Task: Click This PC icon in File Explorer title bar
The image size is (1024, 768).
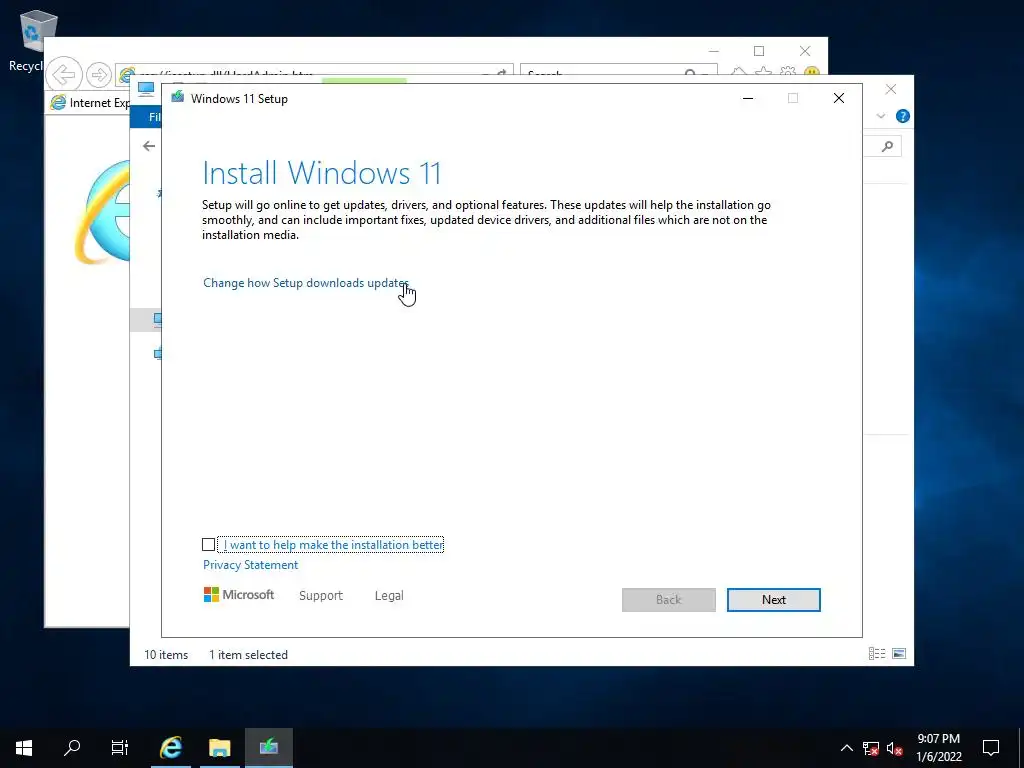Action: click(146, 89)
